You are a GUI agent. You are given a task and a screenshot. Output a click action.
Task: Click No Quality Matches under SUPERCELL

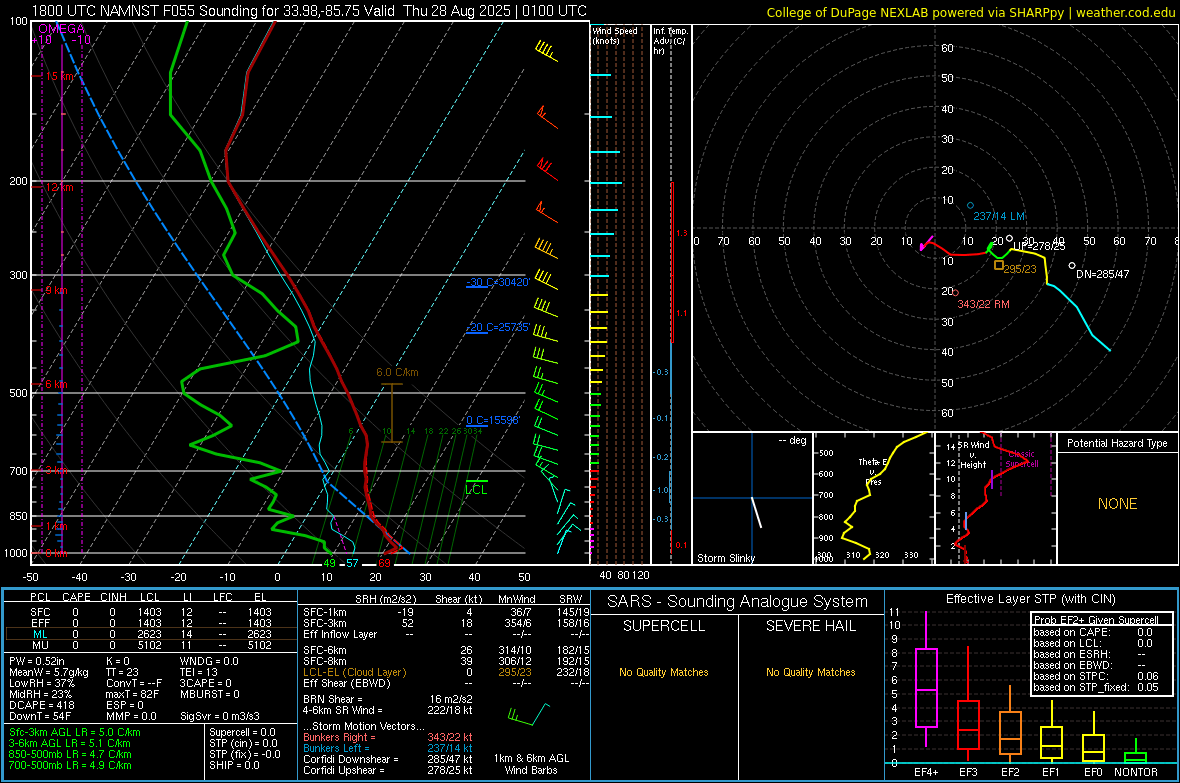pos(664,672)
